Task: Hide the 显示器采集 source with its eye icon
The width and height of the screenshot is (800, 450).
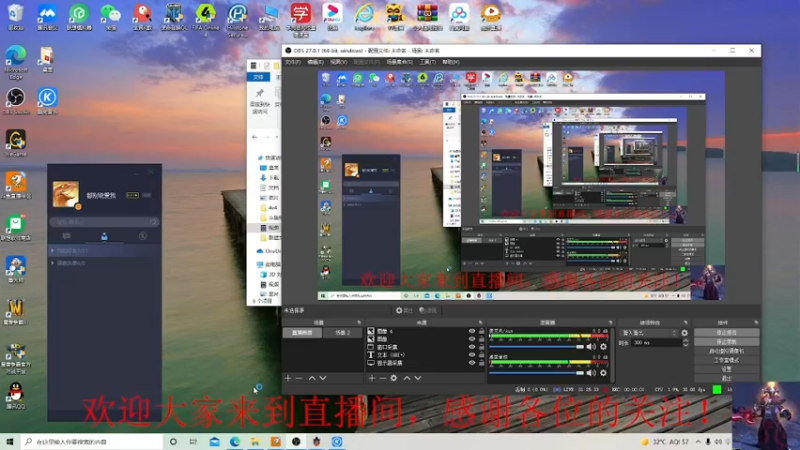Action: [472, 363]
